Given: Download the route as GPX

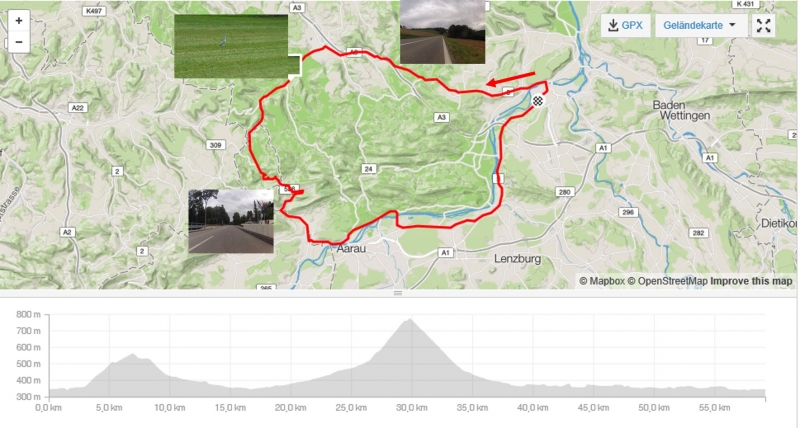Looking at the screenshot, I should (x=626, y=26).
